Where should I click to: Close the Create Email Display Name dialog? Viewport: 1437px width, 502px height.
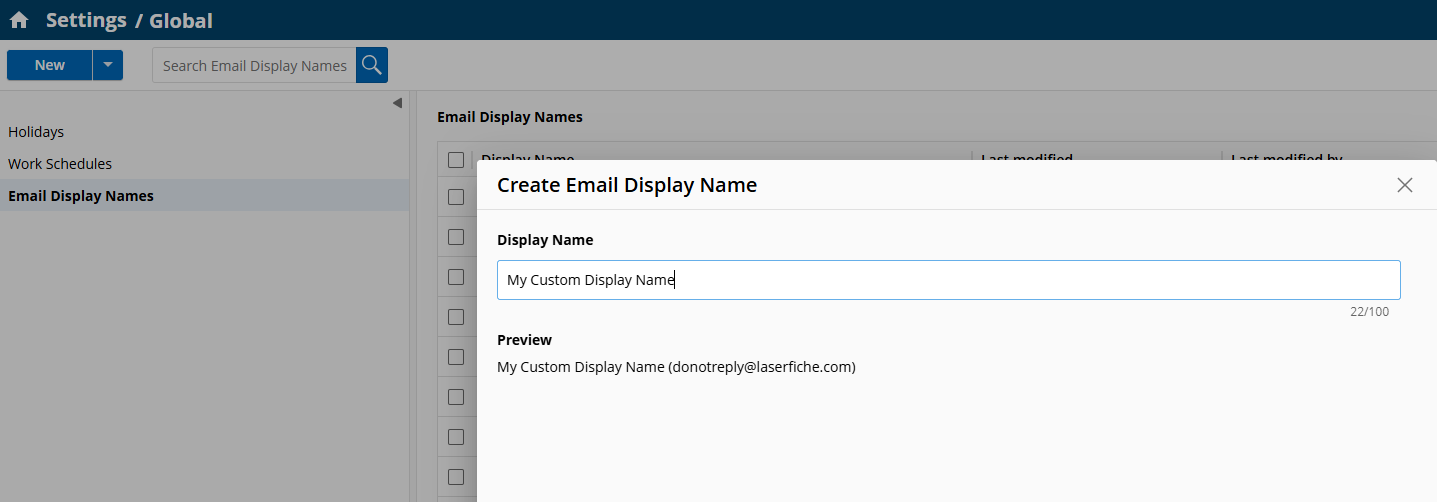coord(1404,185)
